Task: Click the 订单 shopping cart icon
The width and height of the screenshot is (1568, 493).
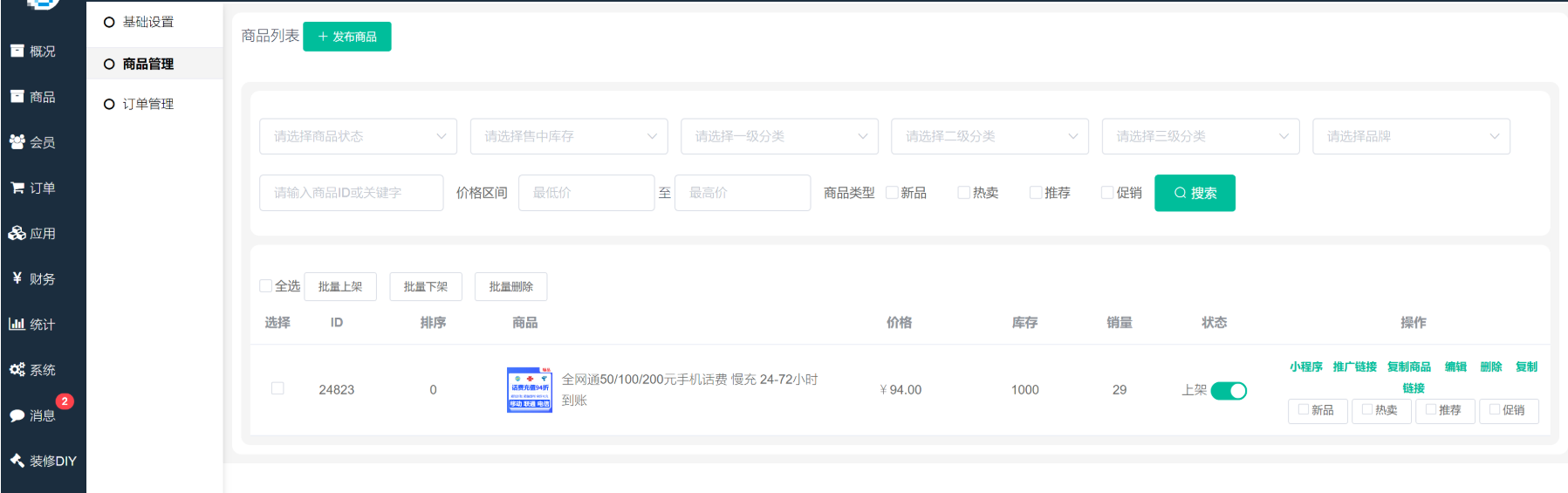Action: [x=17, y=188]
